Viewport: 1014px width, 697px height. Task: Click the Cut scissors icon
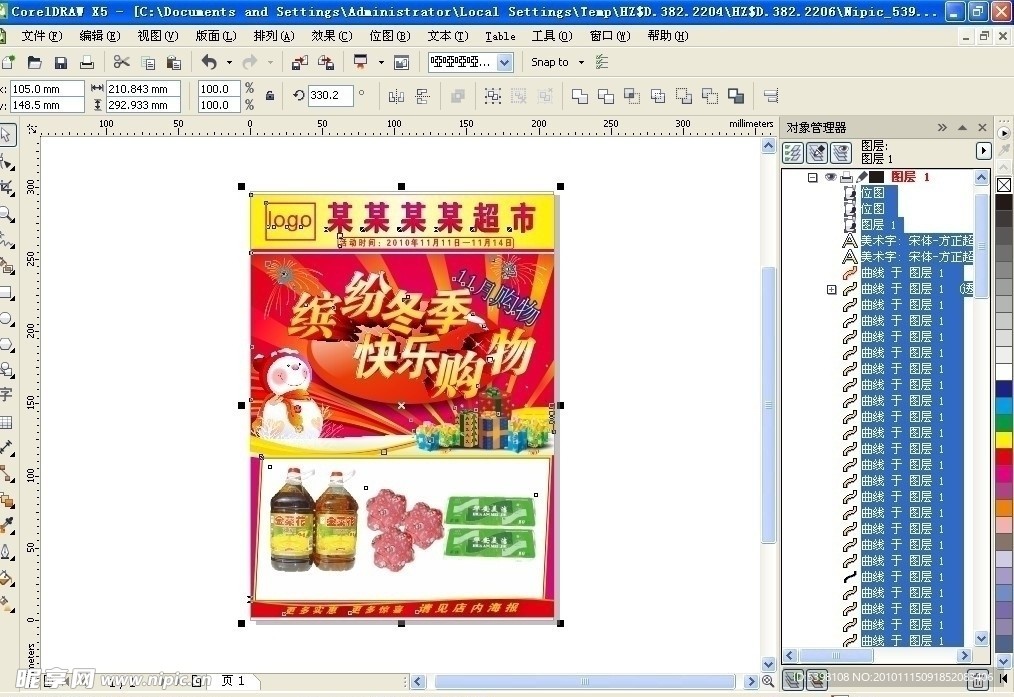[121, 62]
